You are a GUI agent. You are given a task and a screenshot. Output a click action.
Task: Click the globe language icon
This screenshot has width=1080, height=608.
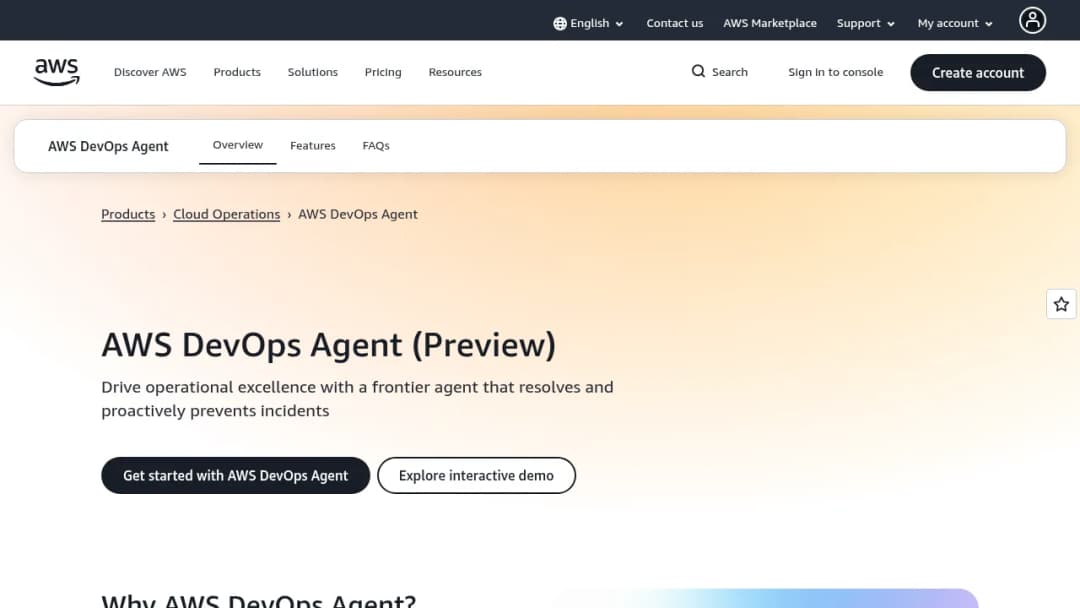click(560, 23)
